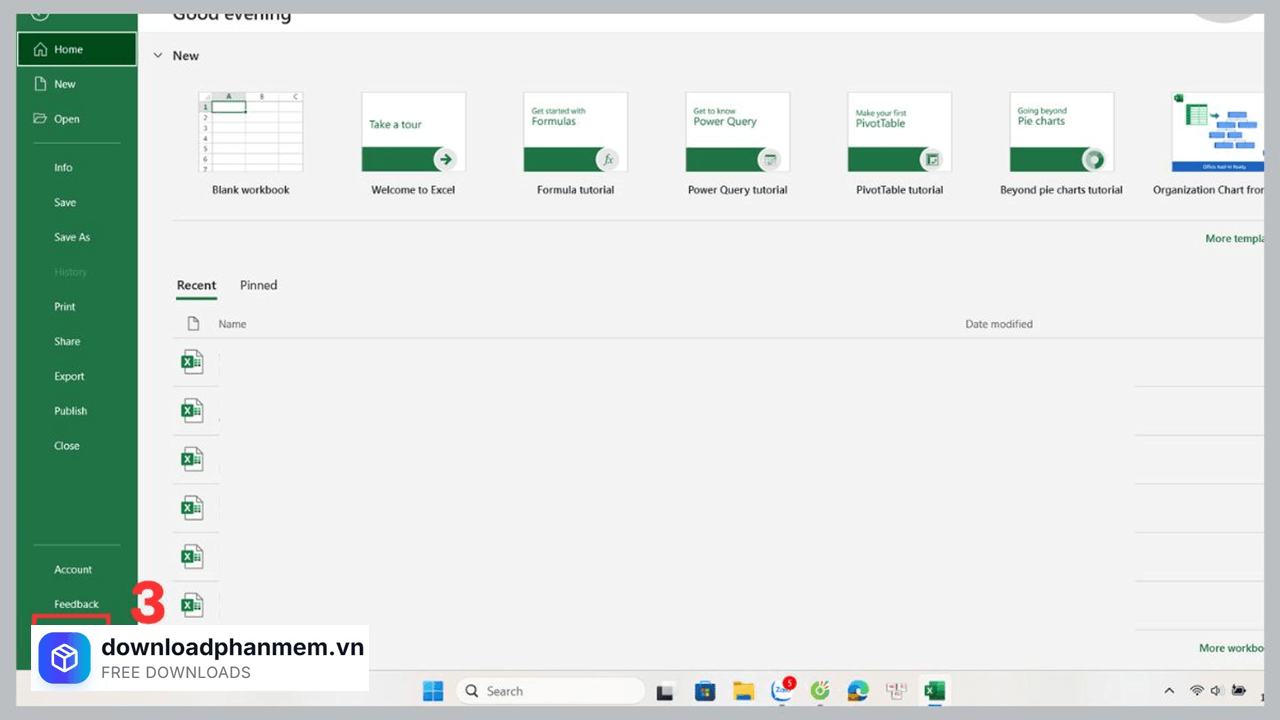This screenshot has width=1280, height=720.
Task: Open the Snipping Tool taskbar icon
Action: pos(896,691)
